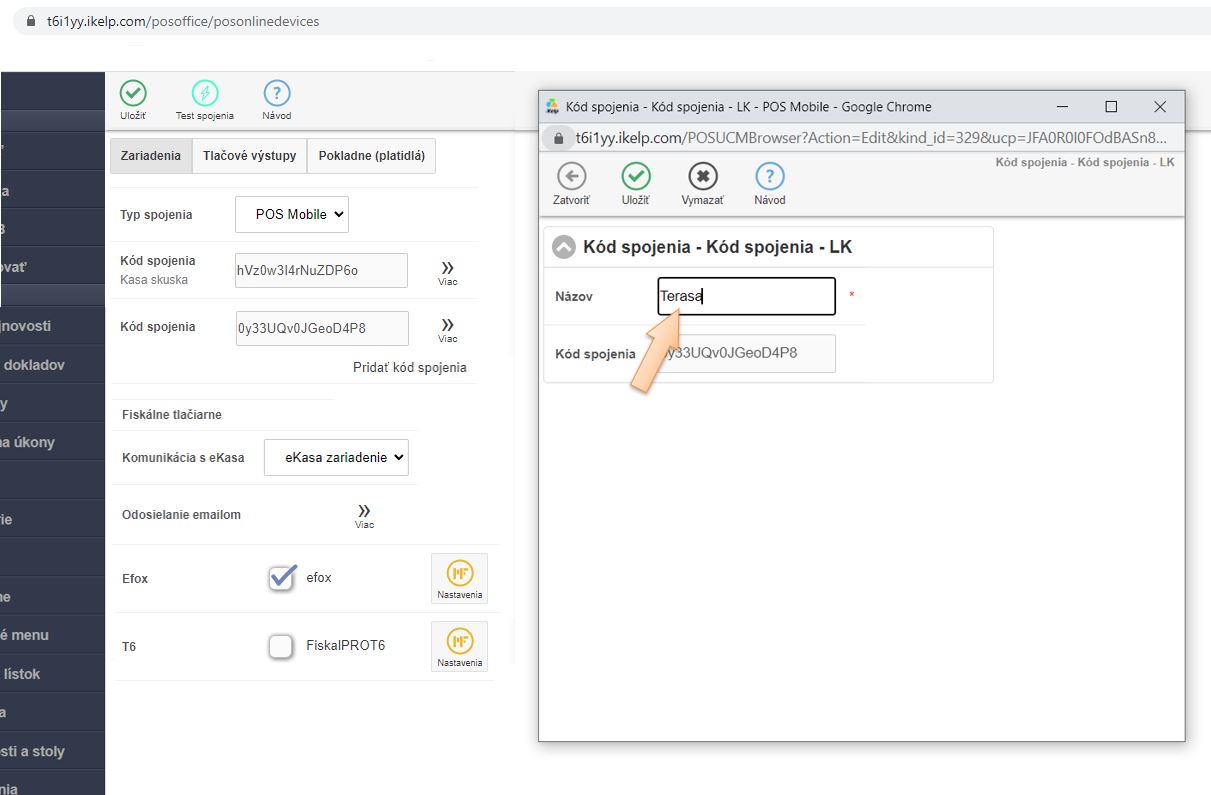Save popup changes with Uložiť icon
1211x795 pixels.
tap(636, 177)
